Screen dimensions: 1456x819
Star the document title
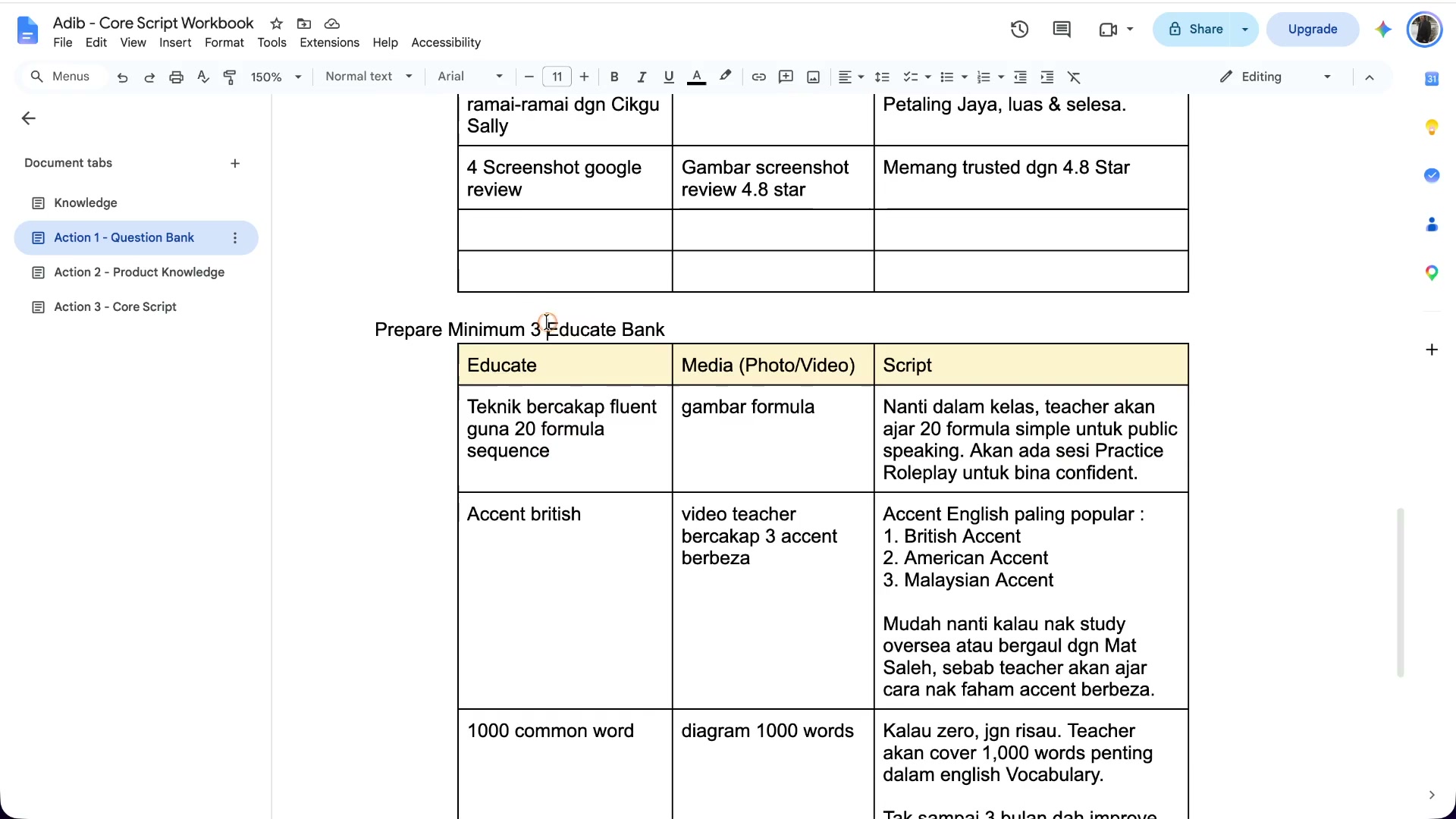click(277, 24)
